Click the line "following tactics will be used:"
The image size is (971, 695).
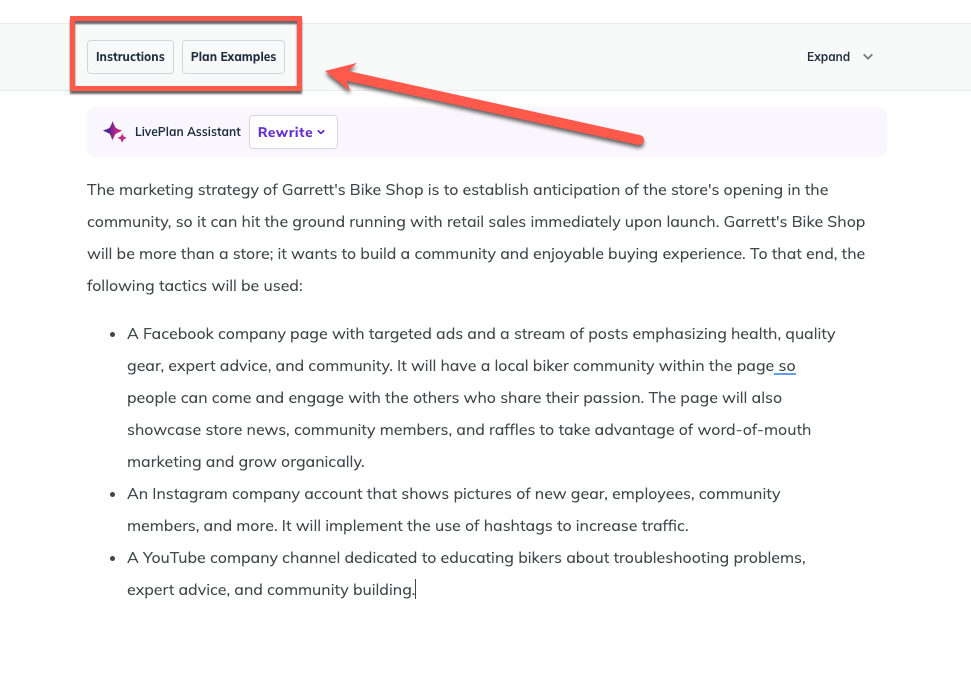[194, 286]
